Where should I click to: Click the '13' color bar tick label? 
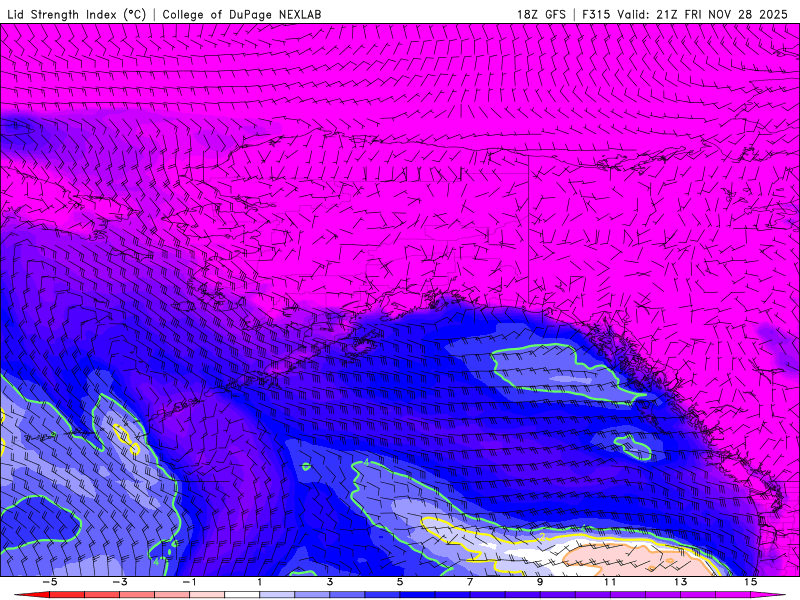[680, 582]
